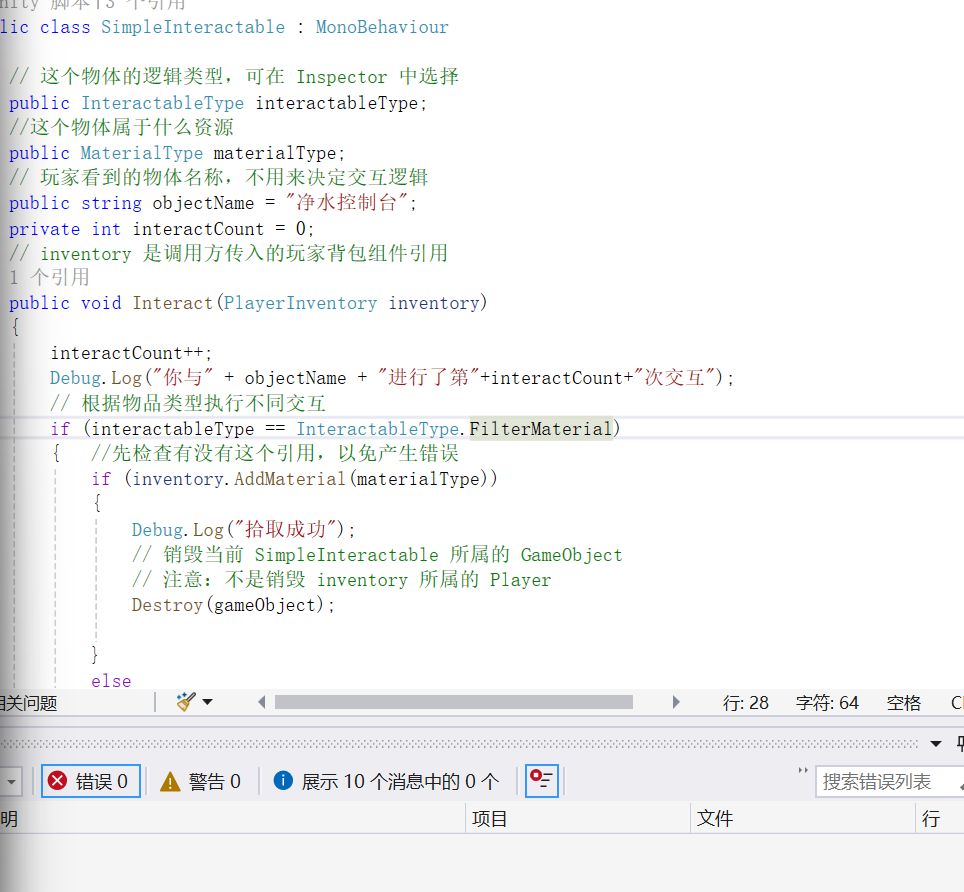Screen dimensions: 964x892
Task: Click the "拾取成功" string in Debug.Log
Action: click(285, 529)
